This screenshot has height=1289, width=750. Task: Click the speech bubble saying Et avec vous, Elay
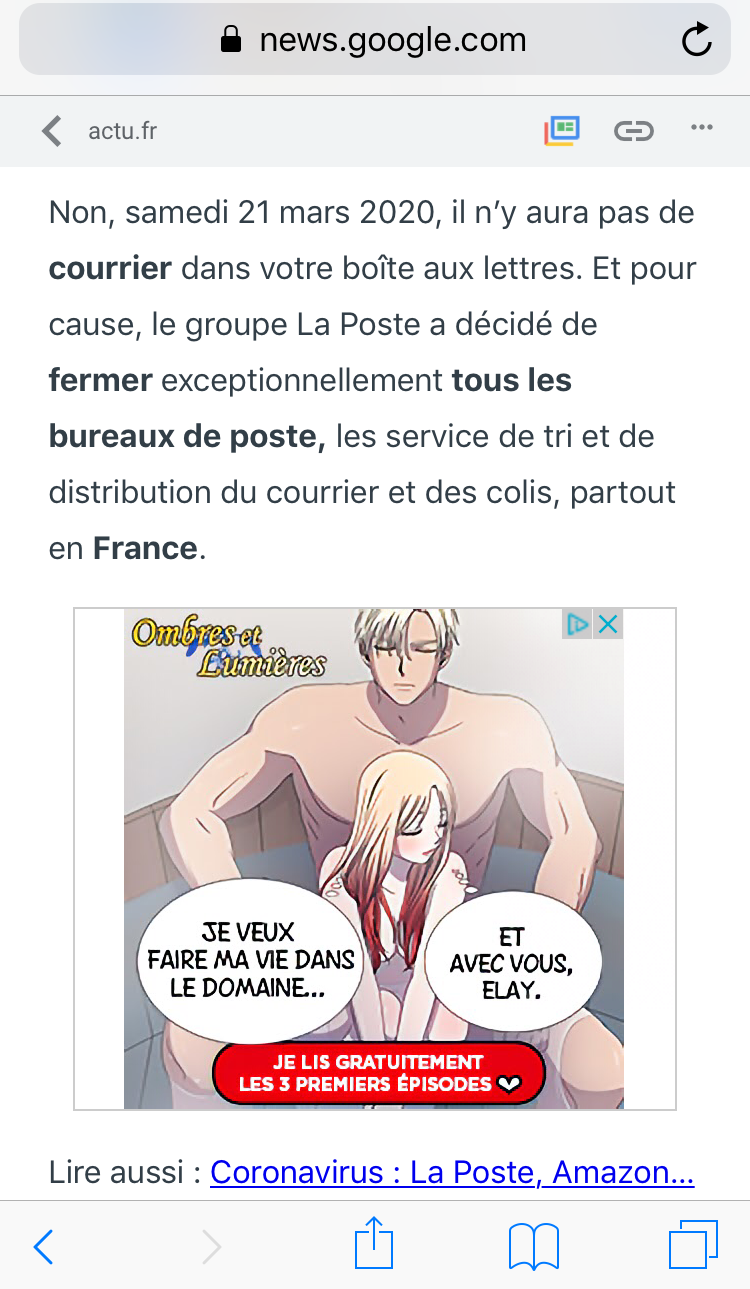click(x=512, y=964)
